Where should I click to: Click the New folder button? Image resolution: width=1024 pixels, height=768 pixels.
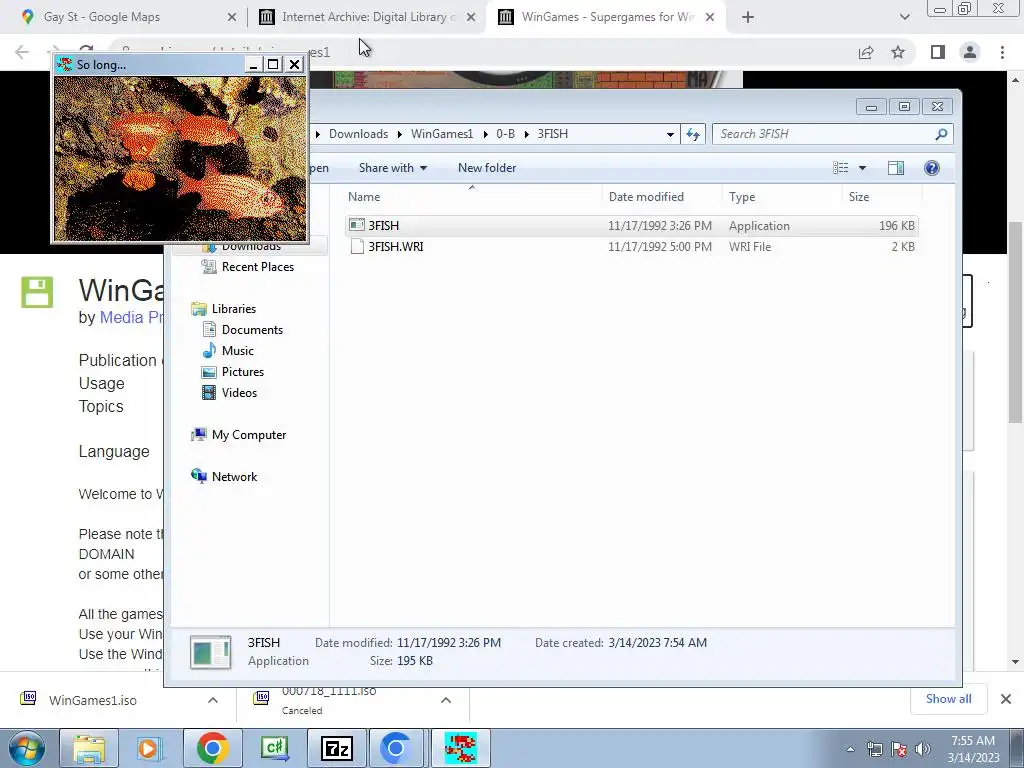487,168
